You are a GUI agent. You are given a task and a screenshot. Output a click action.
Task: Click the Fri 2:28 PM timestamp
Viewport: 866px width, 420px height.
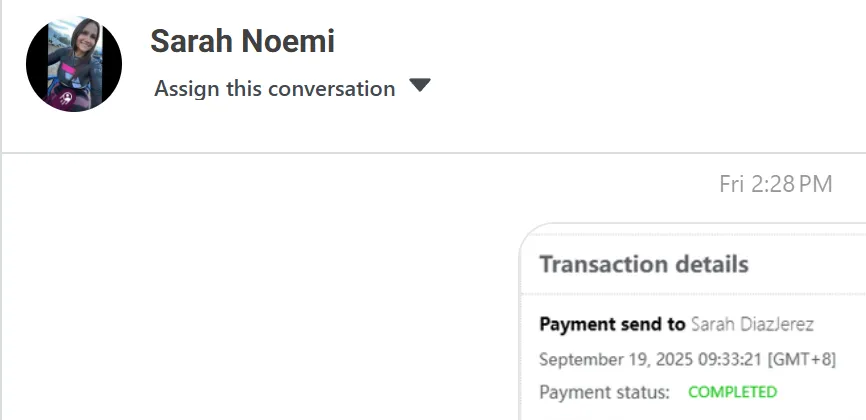tap(775, 184)
